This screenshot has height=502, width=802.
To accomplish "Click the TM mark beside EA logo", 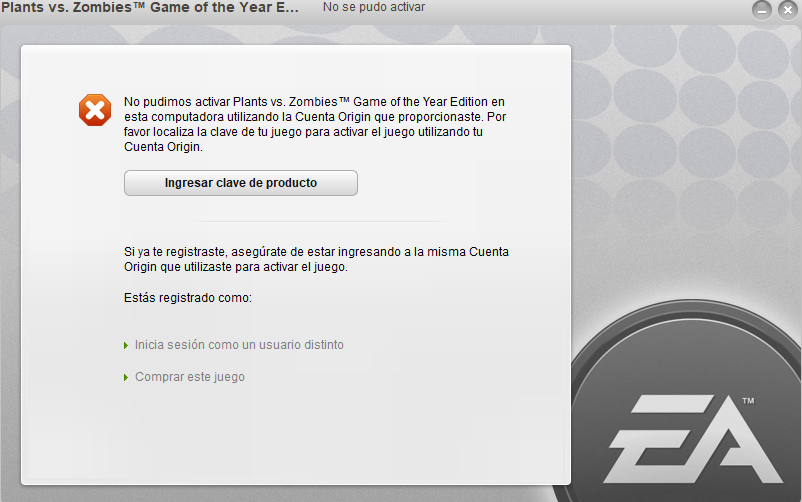I will pyautogui.click(x=748, y=401).
